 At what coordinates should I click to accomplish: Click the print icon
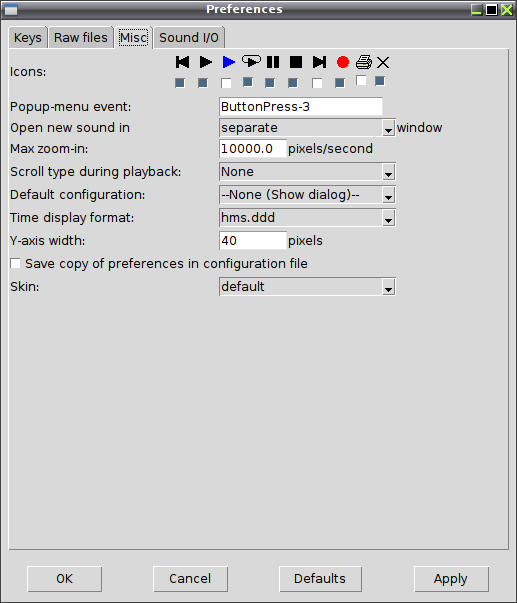point(364,62)
